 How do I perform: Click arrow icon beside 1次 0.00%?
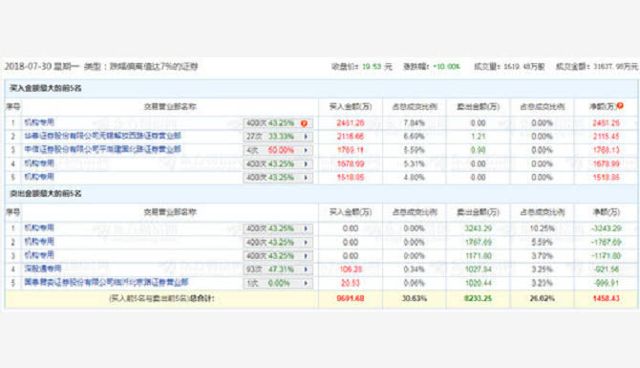pyautogui.click(x=306, y=283)
